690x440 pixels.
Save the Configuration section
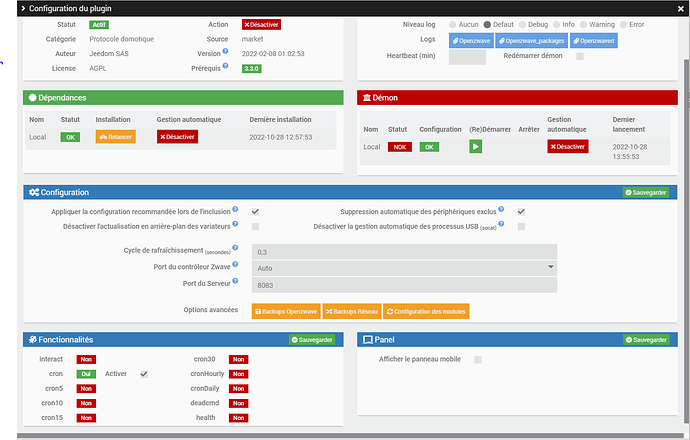tap(646, 192)
